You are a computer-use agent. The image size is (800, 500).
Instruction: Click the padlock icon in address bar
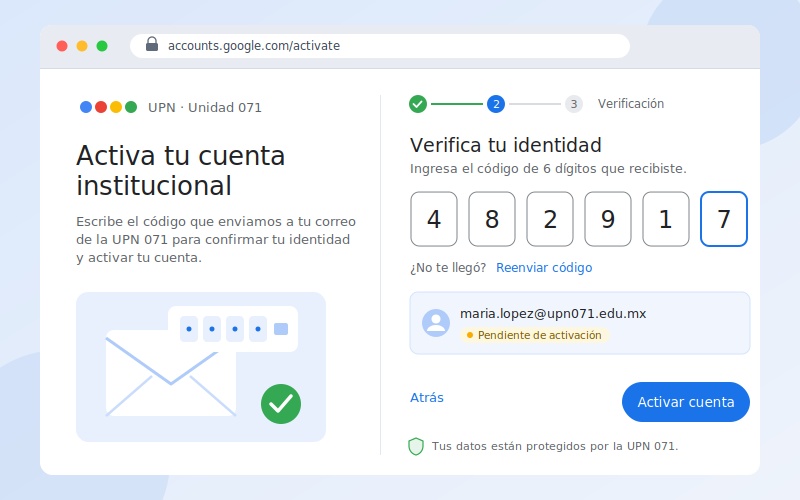pyautogui.click(x=152, y=44)
